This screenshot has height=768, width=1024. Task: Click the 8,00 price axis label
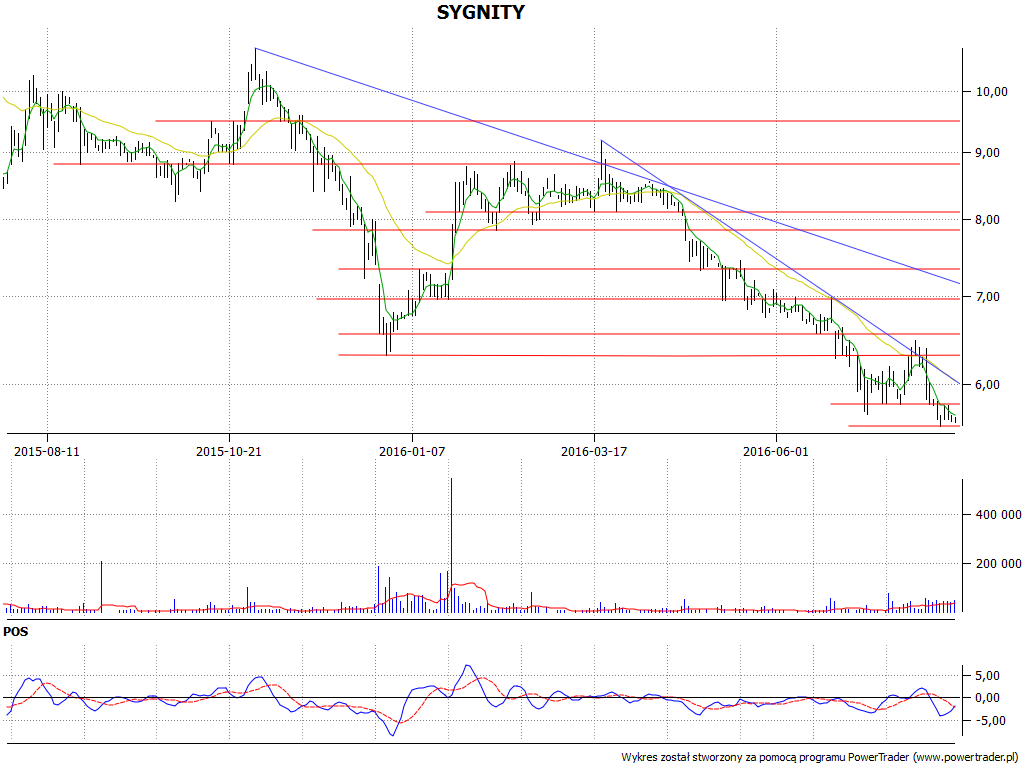(987, 220)
